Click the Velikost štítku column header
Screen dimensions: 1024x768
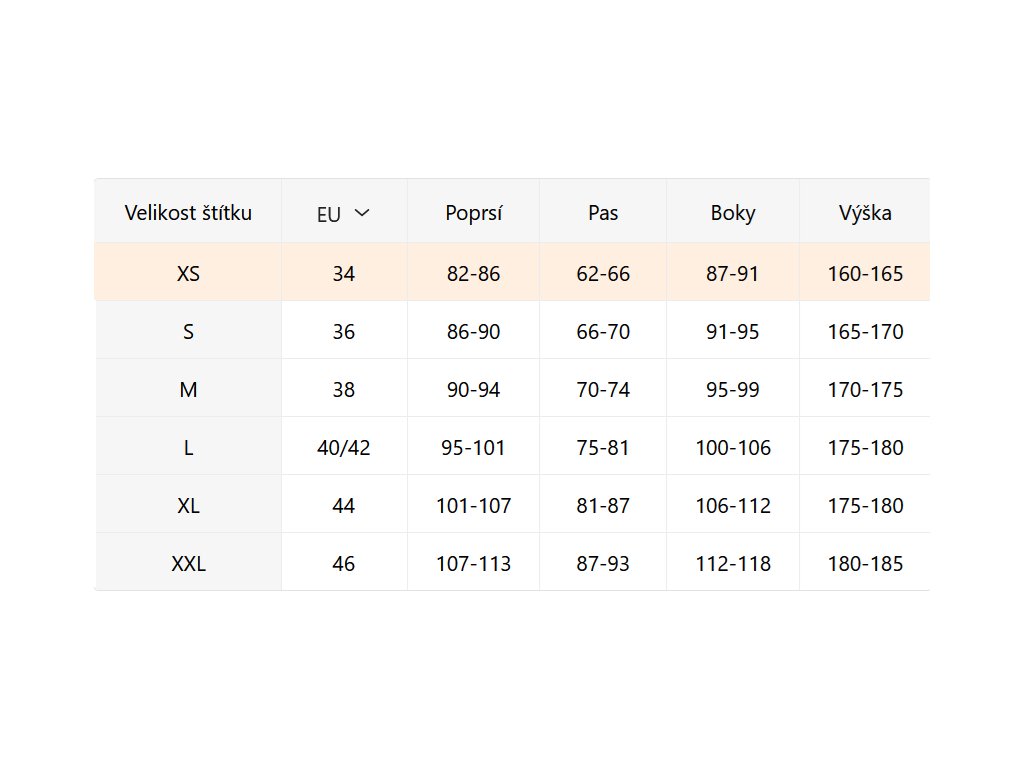[x=188, y=212]
